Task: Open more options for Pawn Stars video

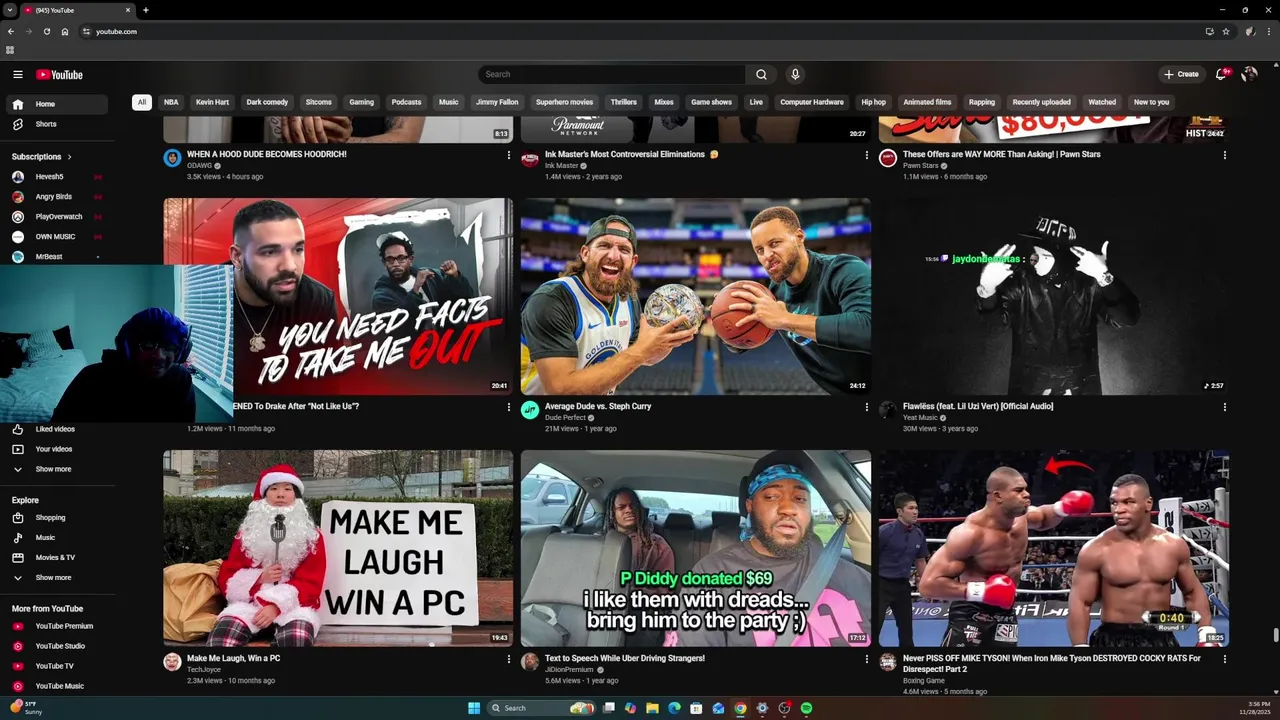Action: click(x=1224, y=155)
